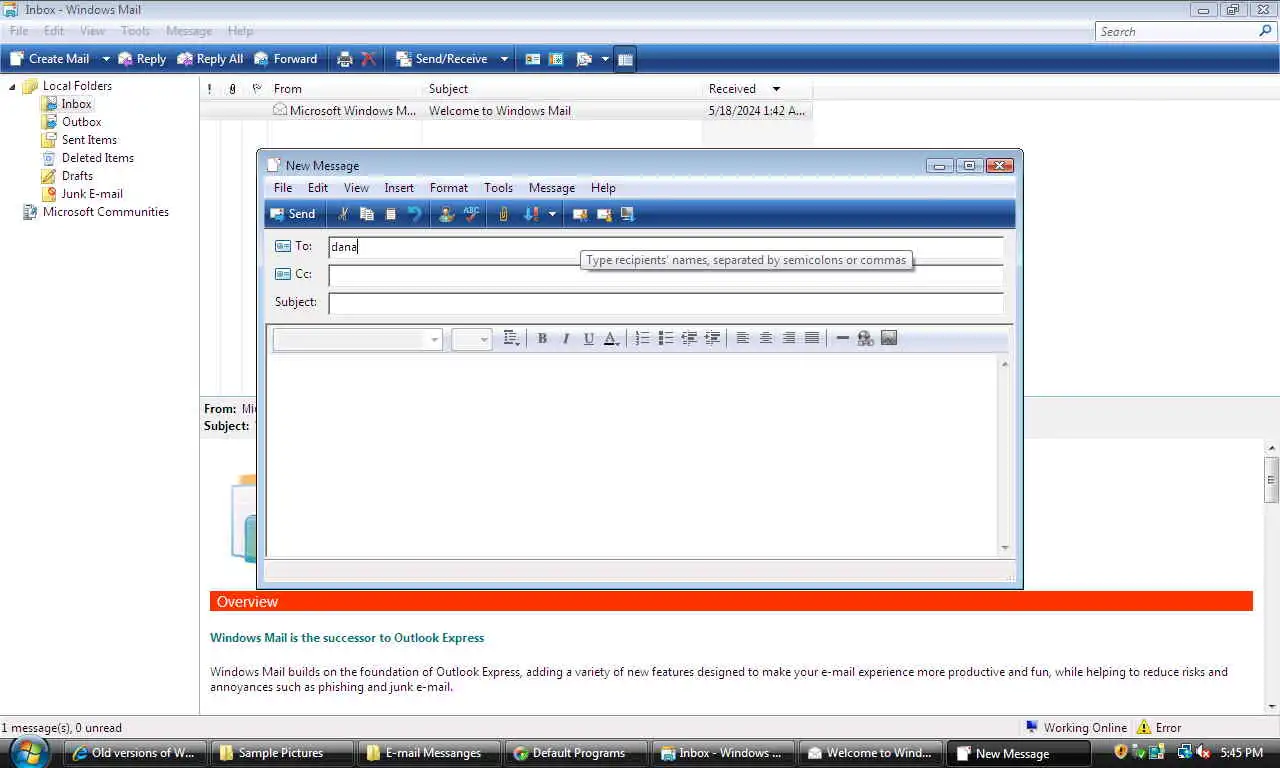Open the font name dropdown in New Message
This screenshot has height=768, width=1280.
434,340
